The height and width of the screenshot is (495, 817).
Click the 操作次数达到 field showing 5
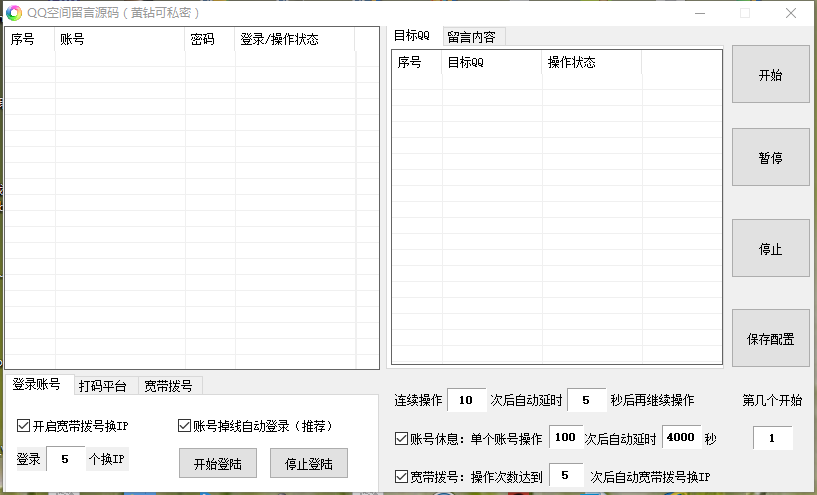tap(566, 475)
